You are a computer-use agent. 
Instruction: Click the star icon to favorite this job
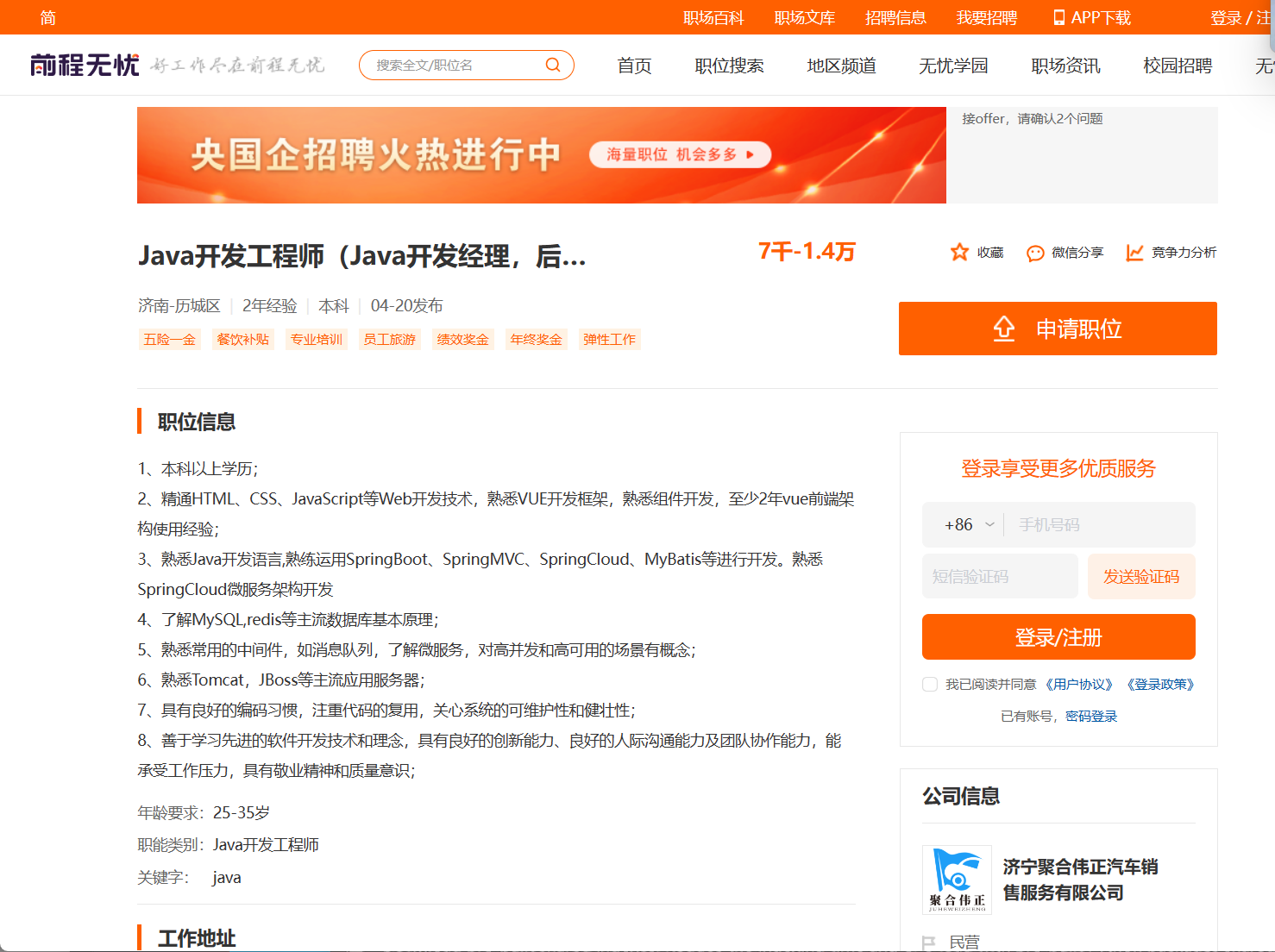[x=958, y=252]
